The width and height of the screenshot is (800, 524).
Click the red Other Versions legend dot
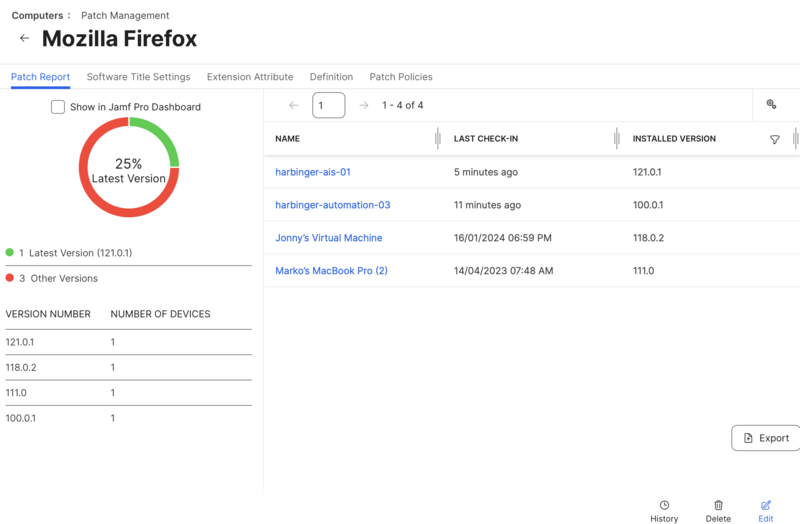pos(10,278)
